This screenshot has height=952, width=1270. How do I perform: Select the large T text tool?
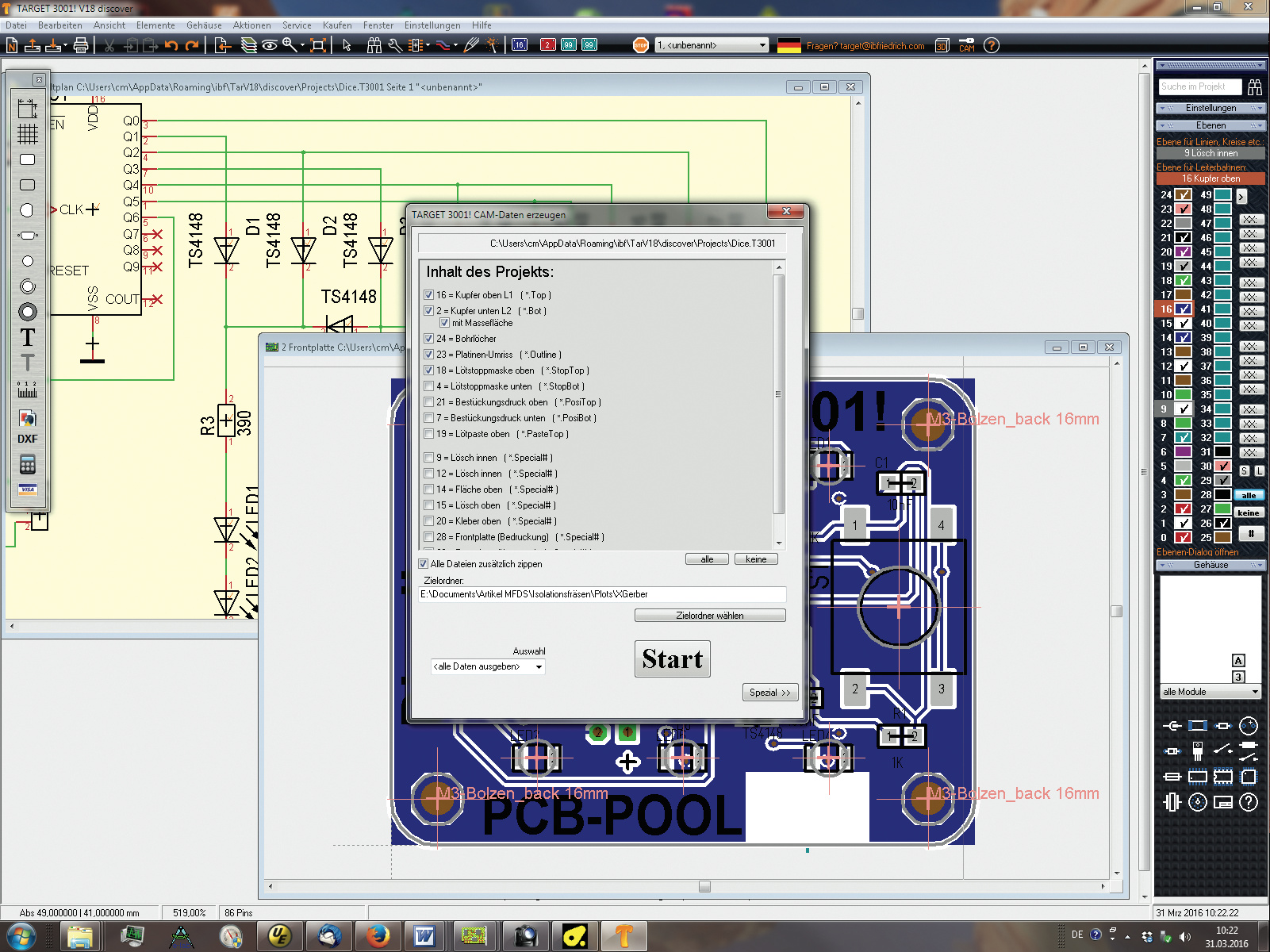point(27,337)
